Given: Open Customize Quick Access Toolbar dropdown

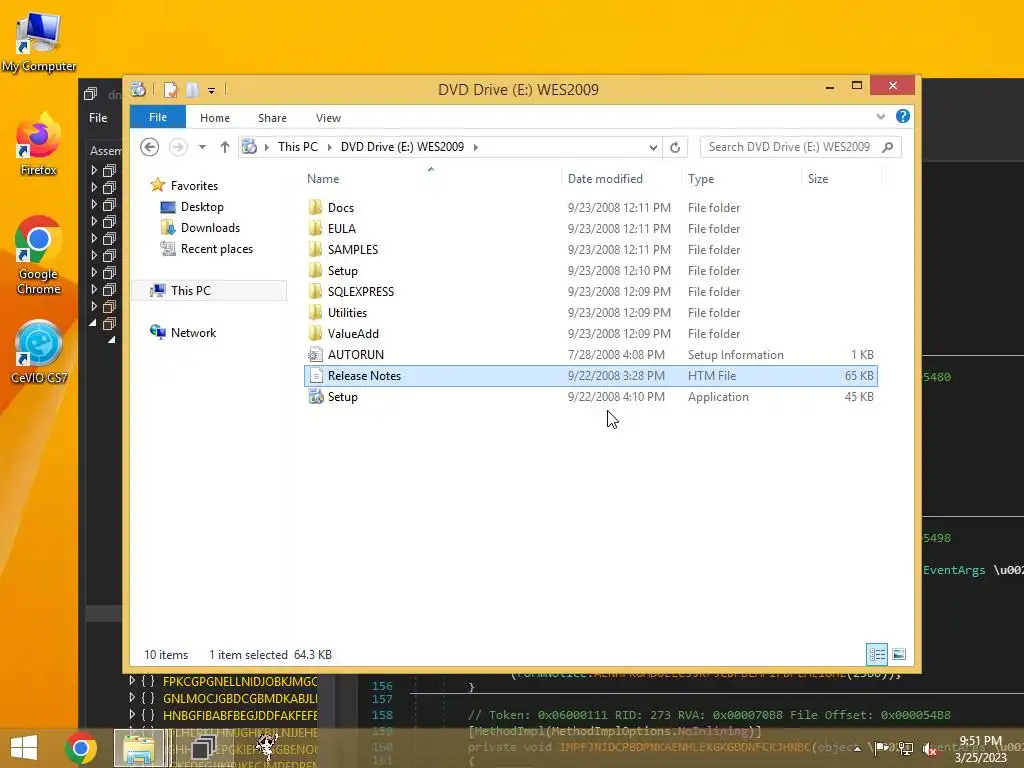Looking at the screenshot, I should (212, 90).
